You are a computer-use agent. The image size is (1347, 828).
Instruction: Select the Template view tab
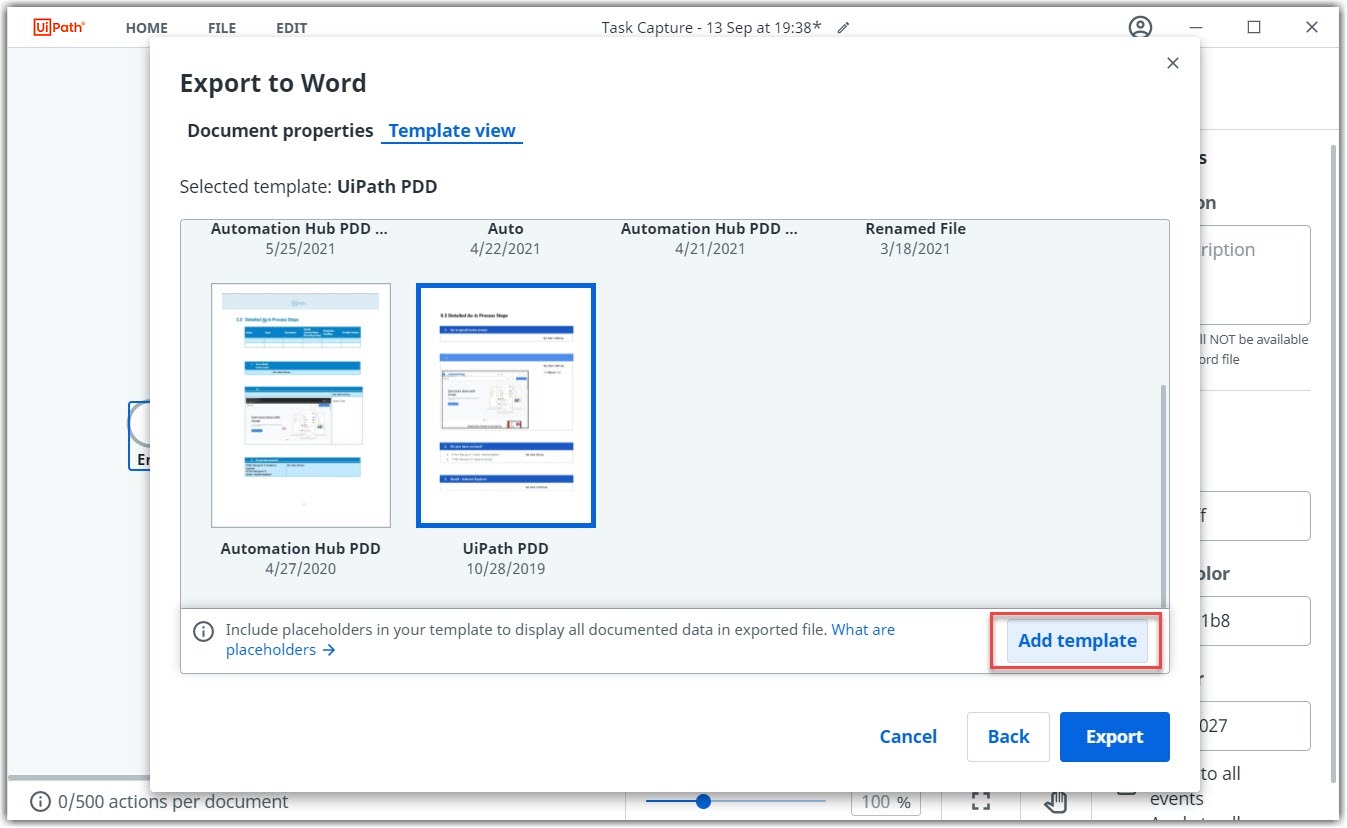452,131
